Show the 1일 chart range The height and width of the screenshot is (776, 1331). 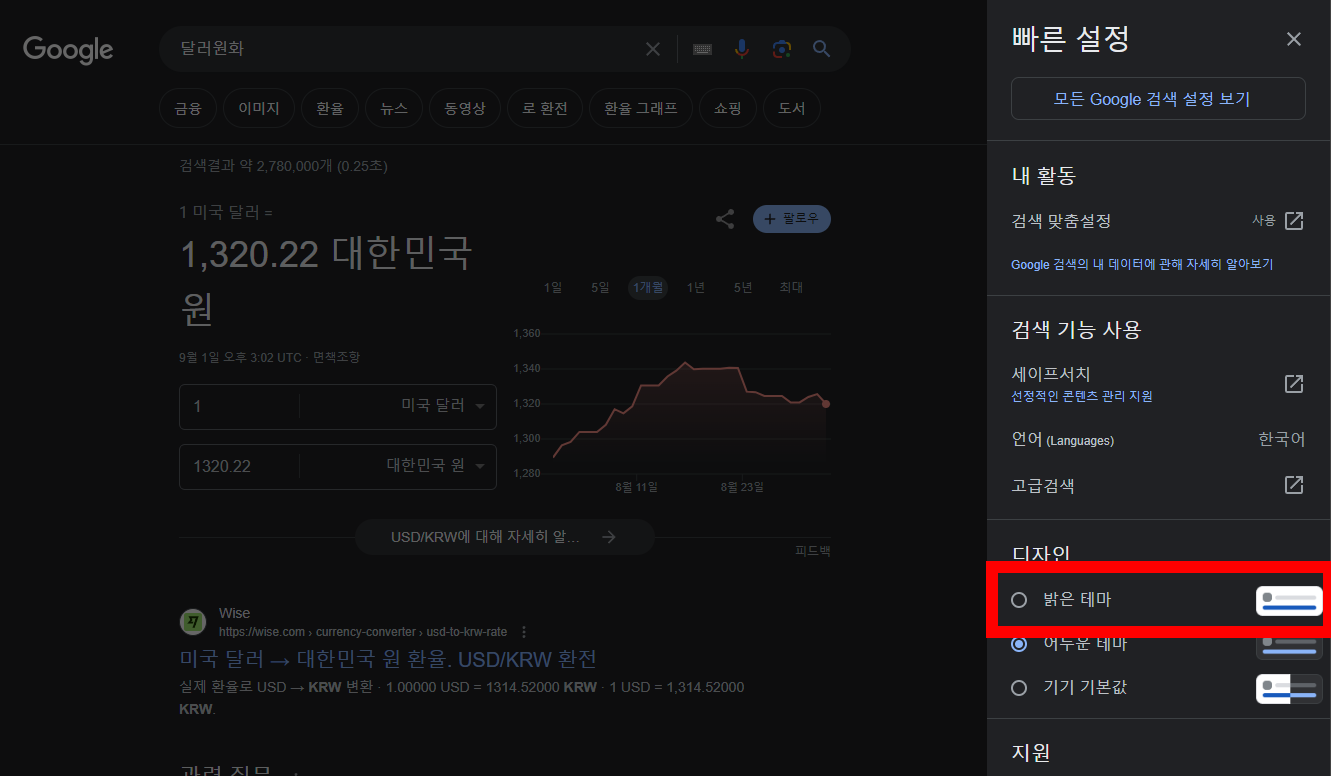click(x=553, y=288)
